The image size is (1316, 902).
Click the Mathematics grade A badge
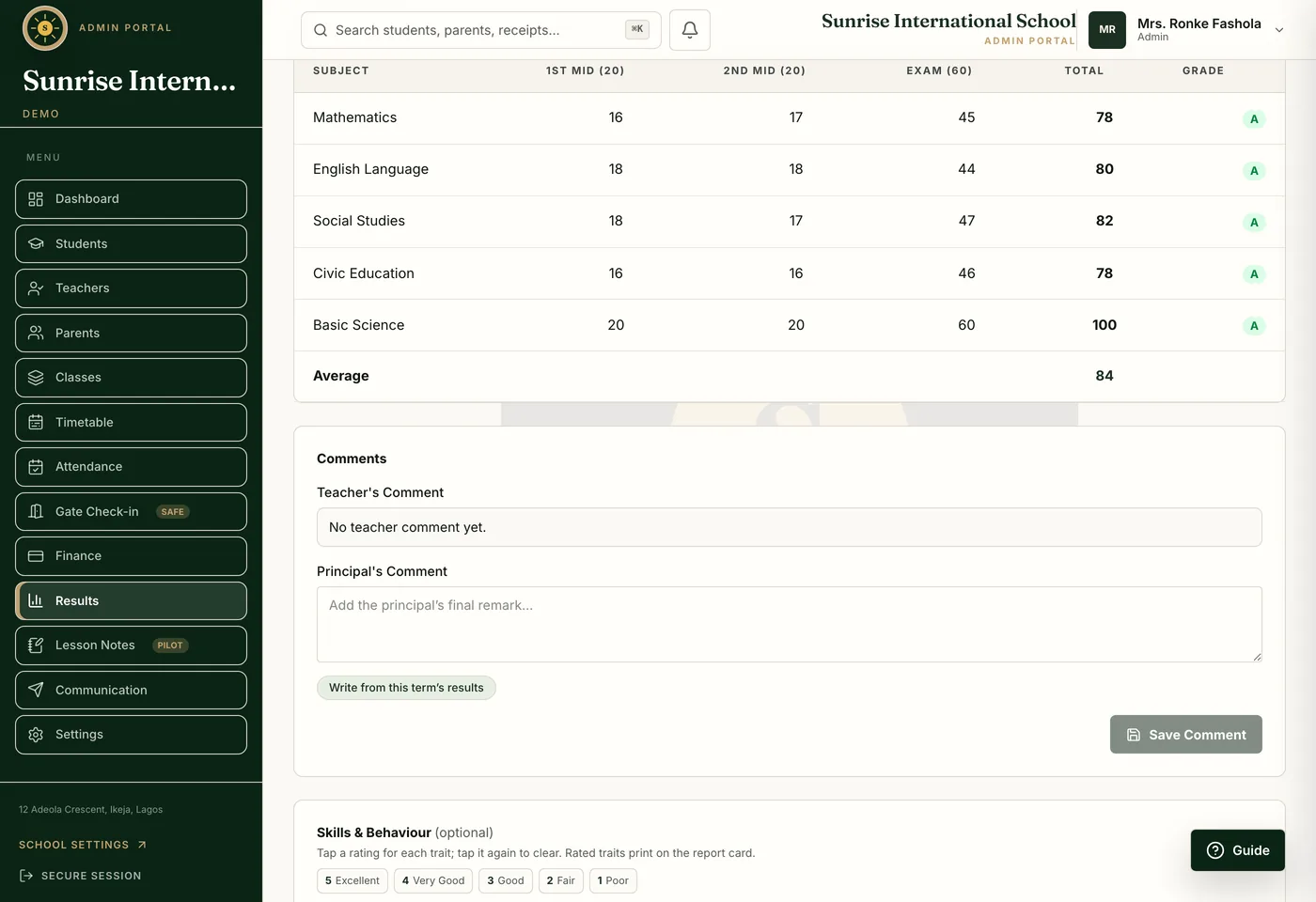pos(1254,119)
